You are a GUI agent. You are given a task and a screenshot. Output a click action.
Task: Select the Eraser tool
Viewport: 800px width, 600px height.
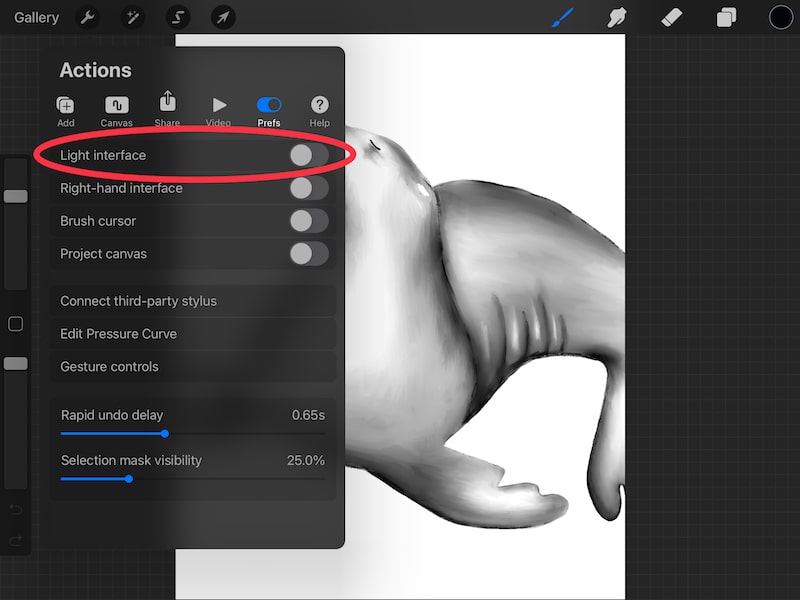[673, 17]
